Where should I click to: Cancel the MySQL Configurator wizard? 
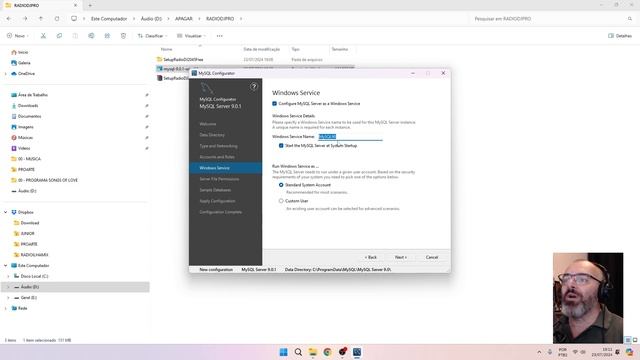pos(432,257)
